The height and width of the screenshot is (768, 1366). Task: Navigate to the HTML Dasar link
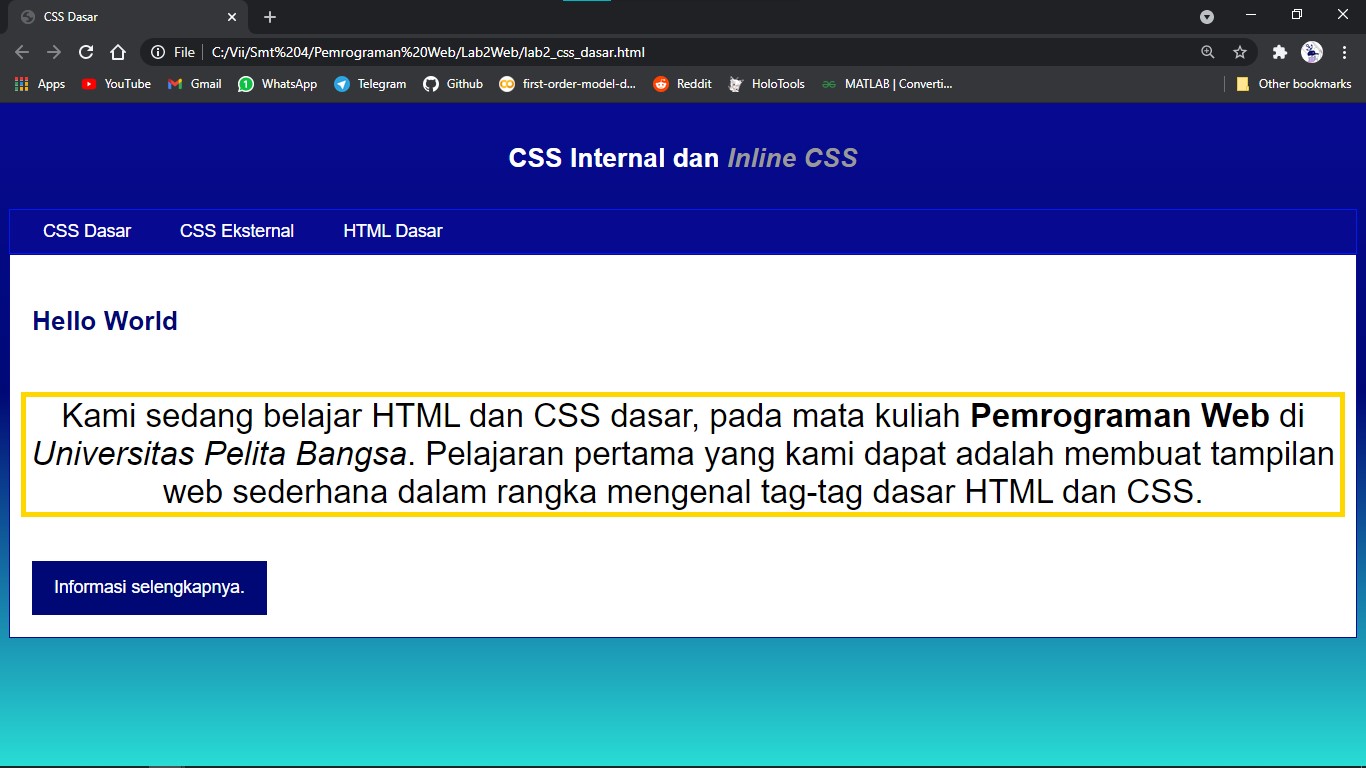point(392,231)
